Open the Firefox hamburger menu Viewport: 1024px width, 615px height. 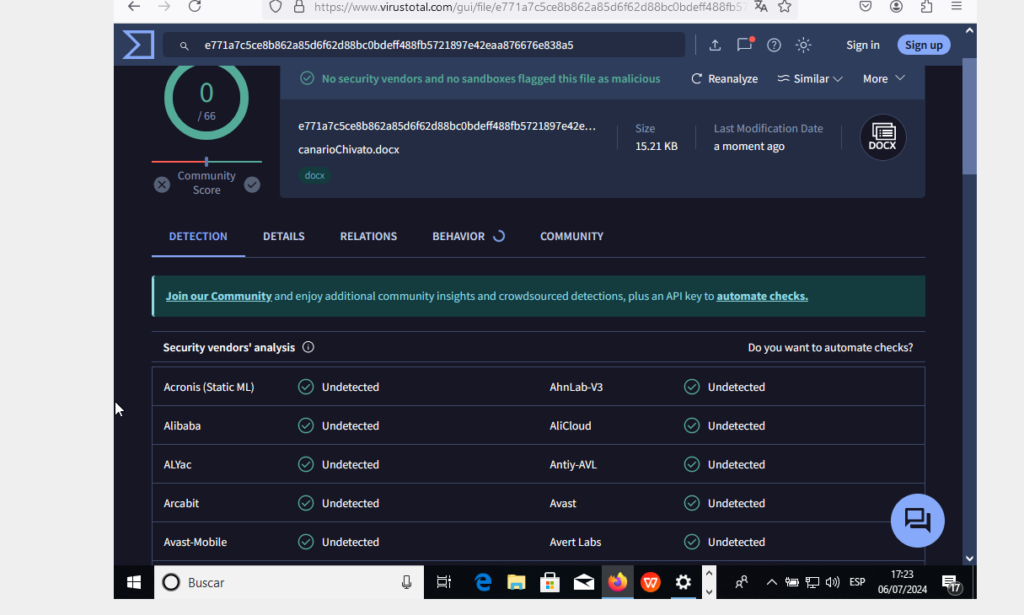pos(956,7)
